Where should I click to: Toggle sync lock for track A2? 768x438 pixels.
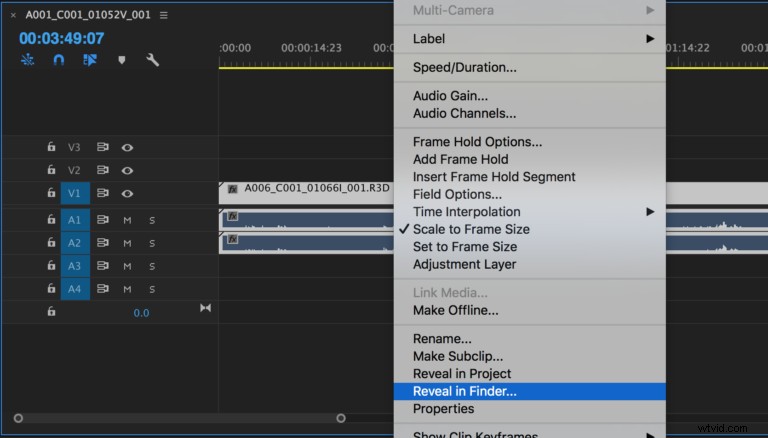click(102, 242)
